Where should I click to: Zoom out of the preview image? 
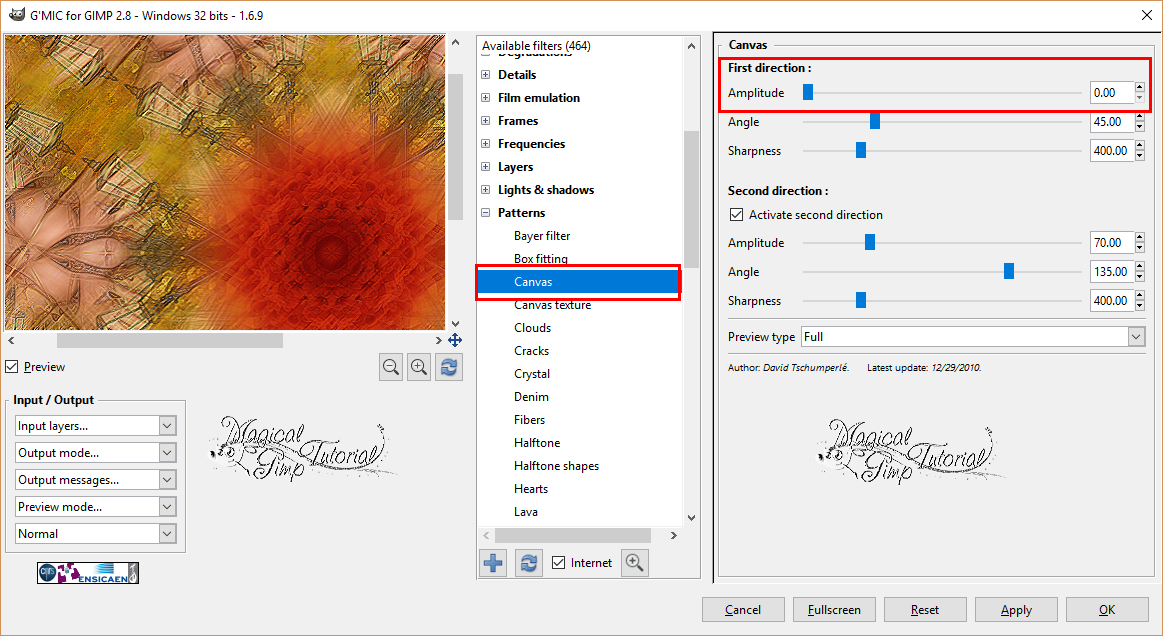pos(390,366)
